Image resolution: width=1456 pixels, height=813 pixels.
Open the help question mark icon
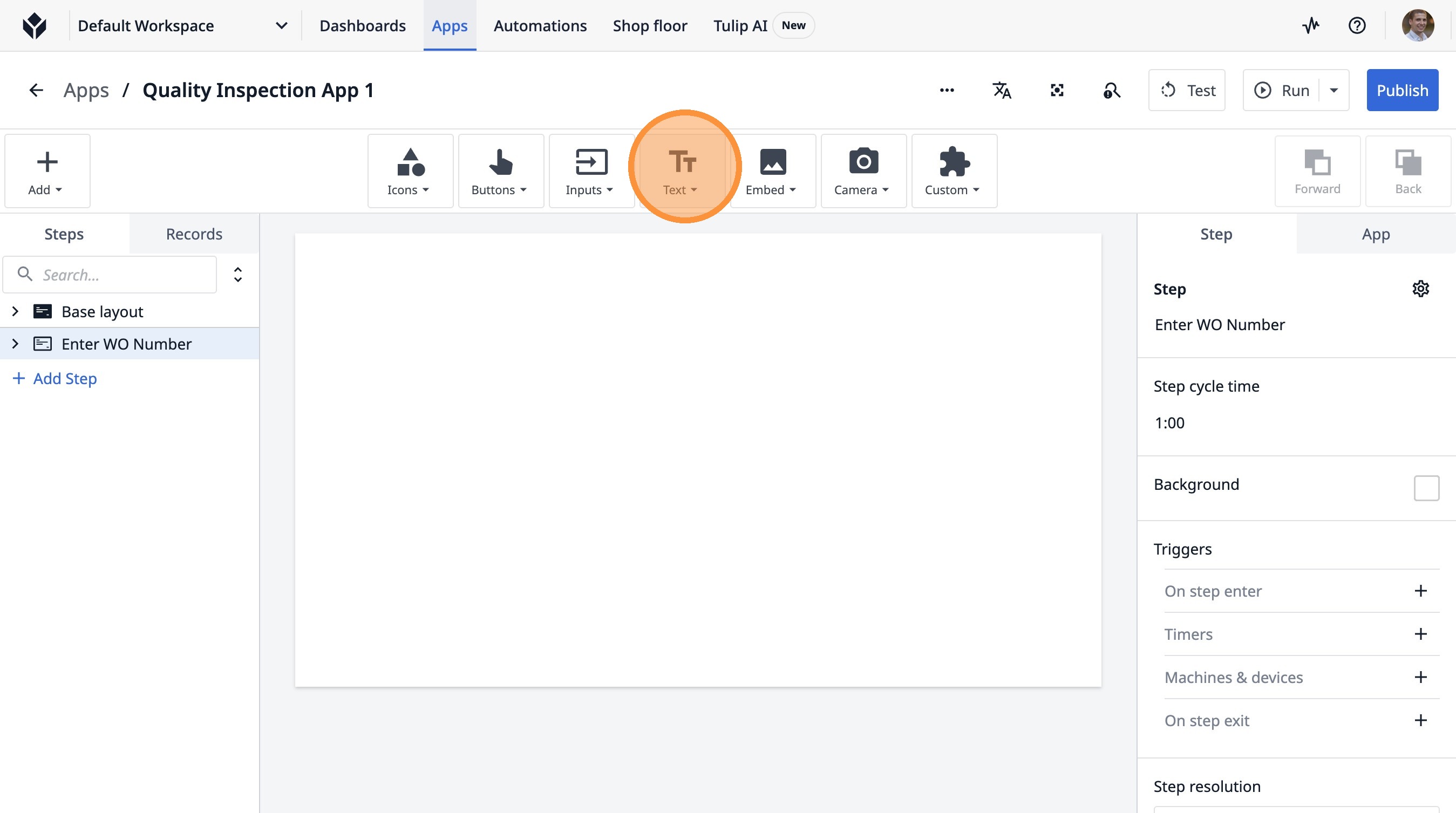click(x=1357, y=25)
